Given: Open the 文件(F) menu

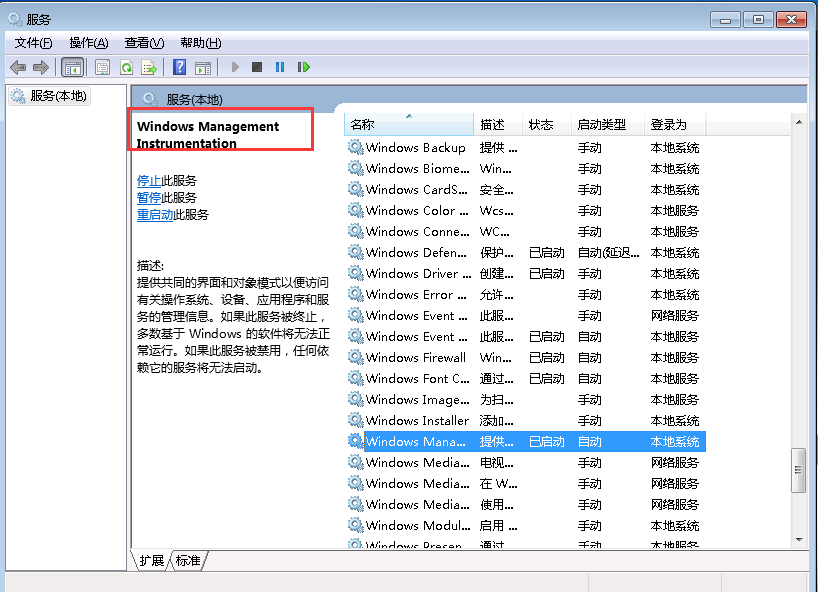Looking at the screenshot, I should (33, 43).
